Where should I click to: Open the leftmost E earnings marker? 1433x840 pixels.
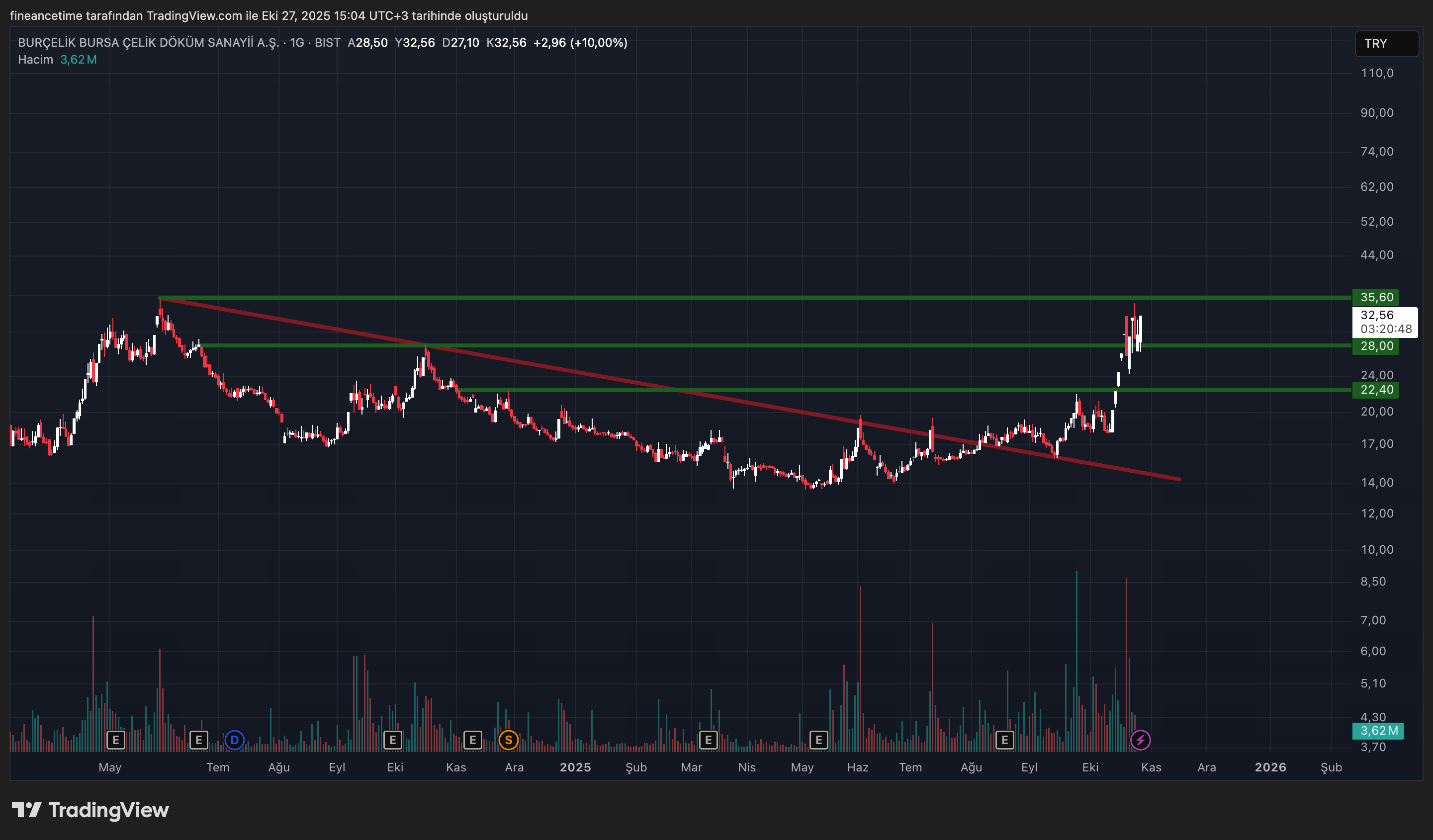(x=115, y=740)
